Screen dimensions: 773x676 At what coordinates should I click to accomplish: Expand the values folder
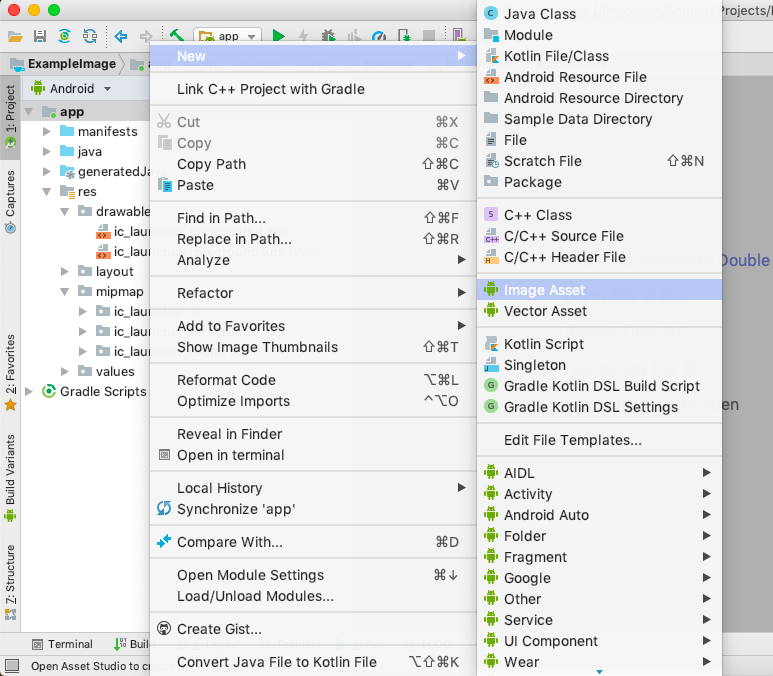pyautogui.click(x=65, y=371)
